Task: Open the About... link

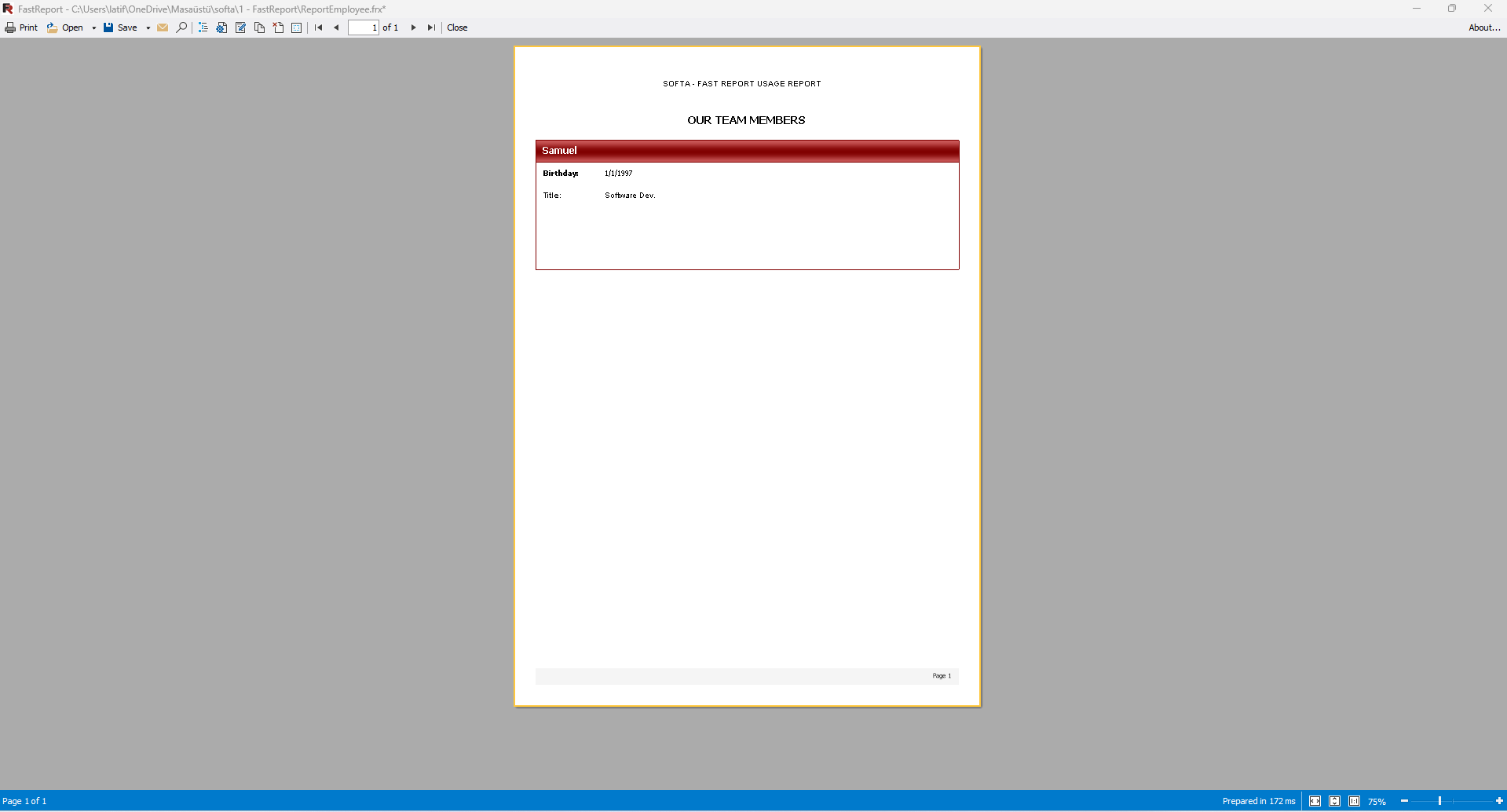Action: [1484, 27]
